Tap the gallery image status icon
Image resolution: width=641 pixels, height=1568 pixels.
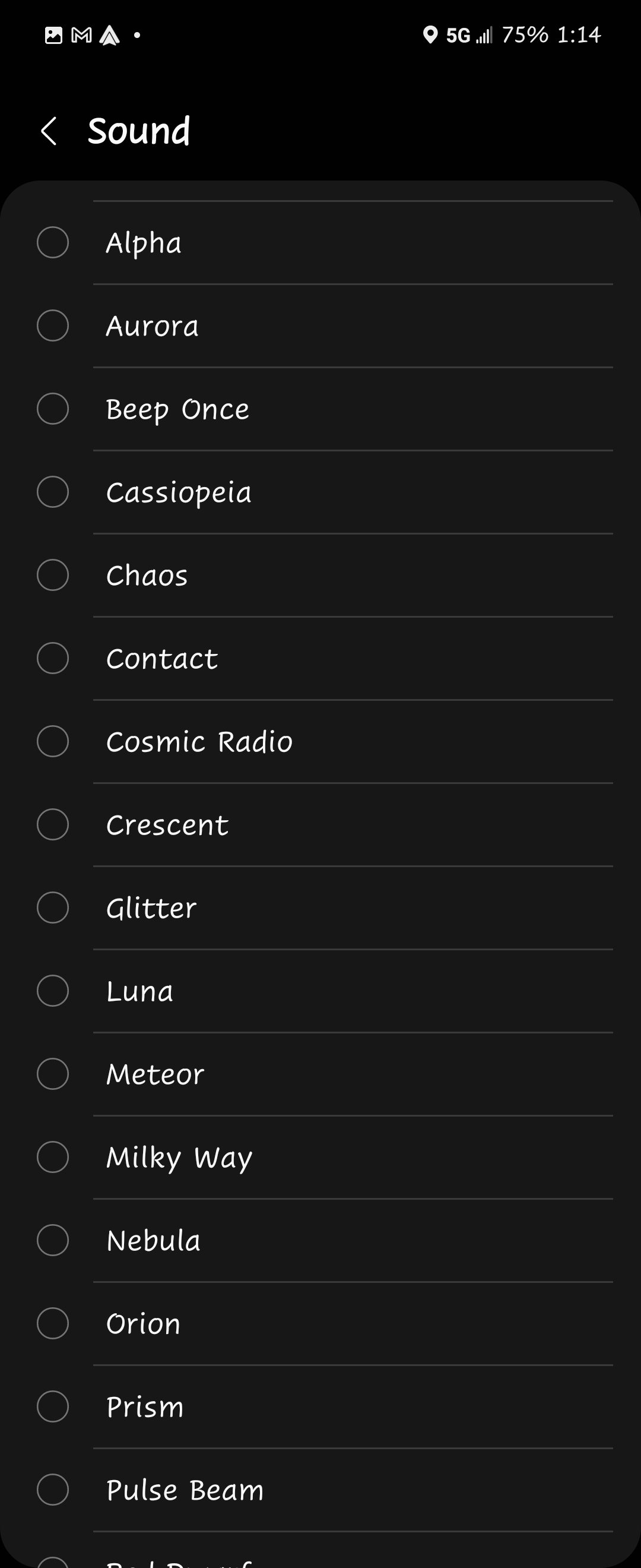53,35
